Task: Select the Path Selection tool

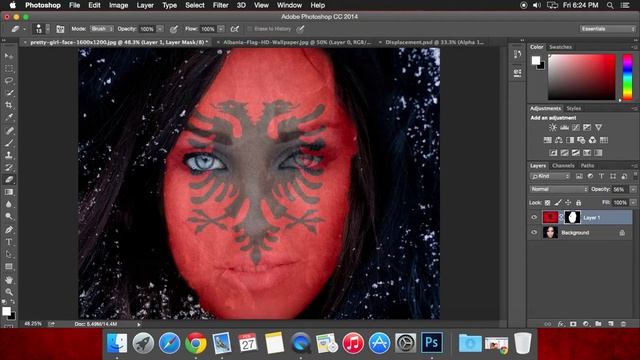Action: click(x=9, y=254)
